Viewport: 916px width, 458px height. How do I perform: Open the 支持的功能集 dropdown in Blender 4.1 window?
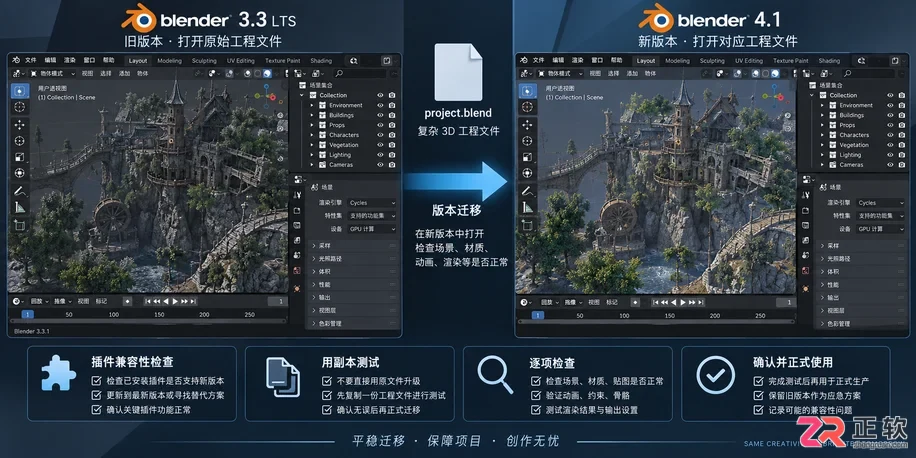pyautogui.click(x=881, y=216)
